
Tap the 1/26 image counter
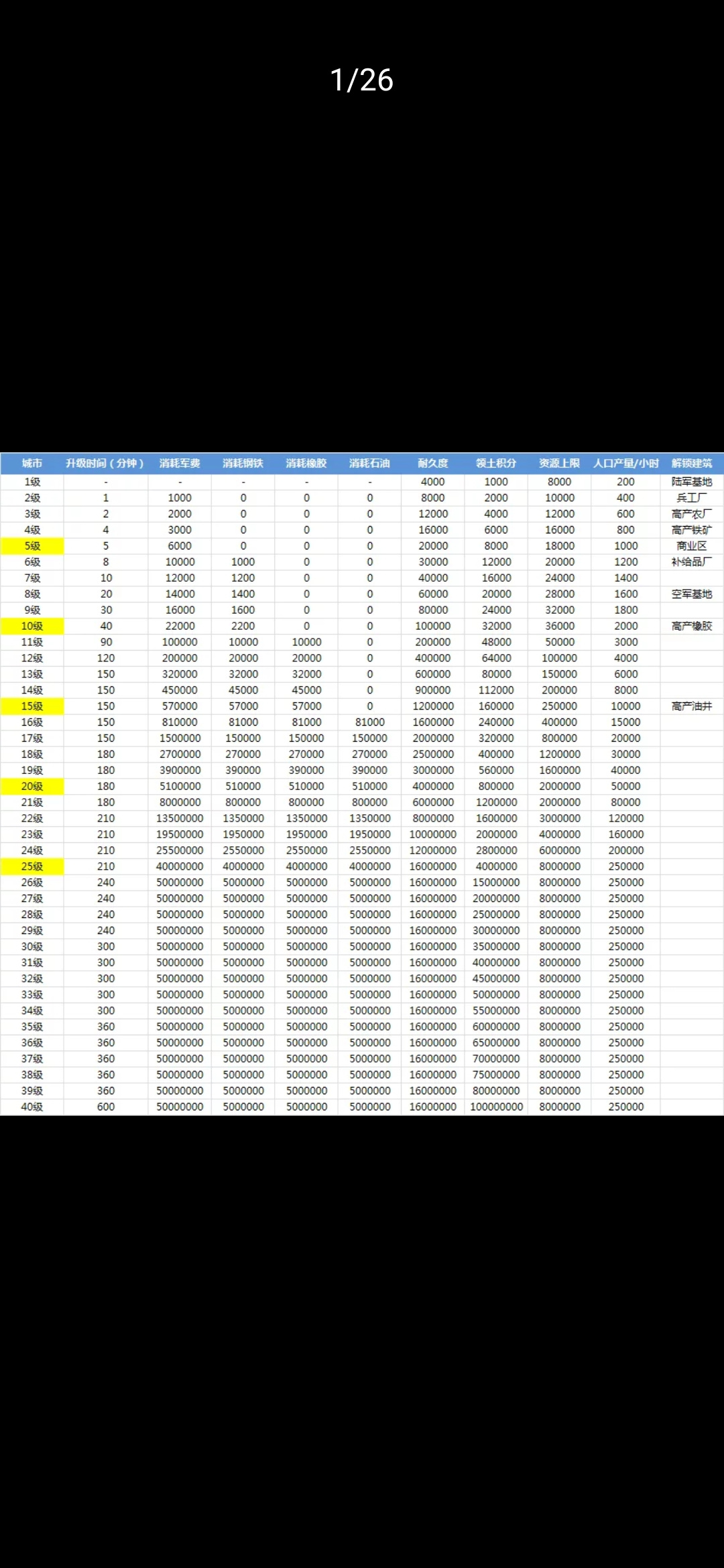[x=362, y=80]
